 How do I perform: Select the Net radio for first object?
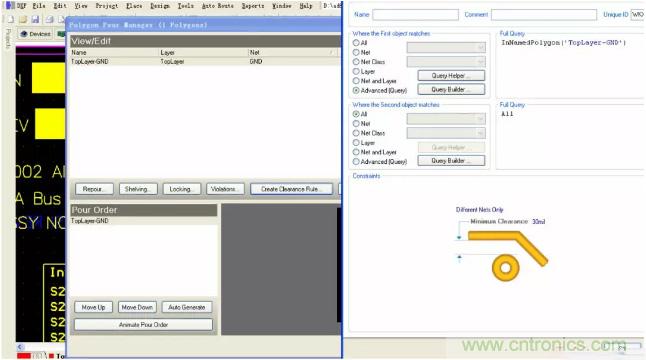click(x=356, y=52)
